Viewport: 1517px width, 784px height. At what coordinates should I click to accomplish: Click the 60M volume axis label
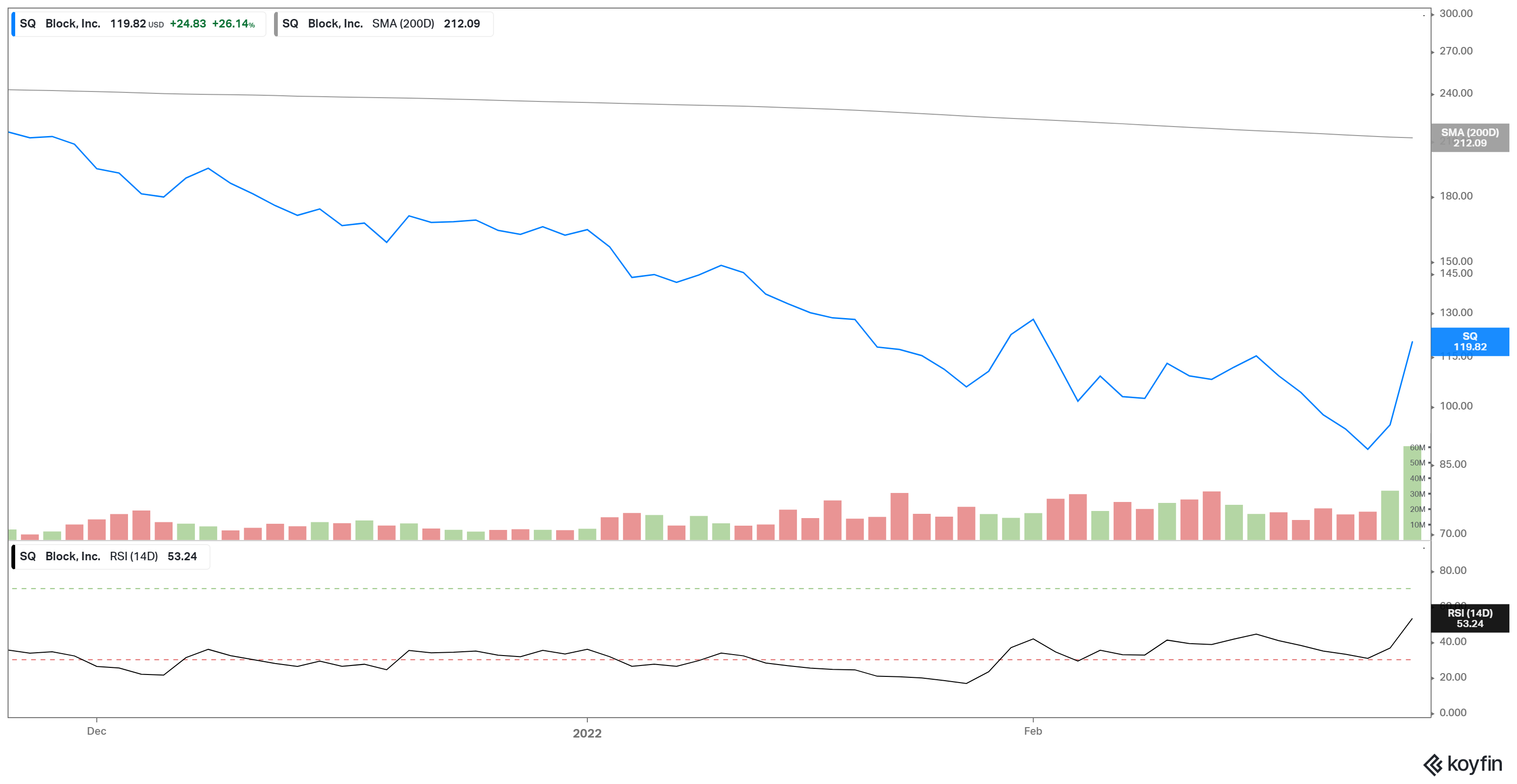click(x=1416, y=447)
